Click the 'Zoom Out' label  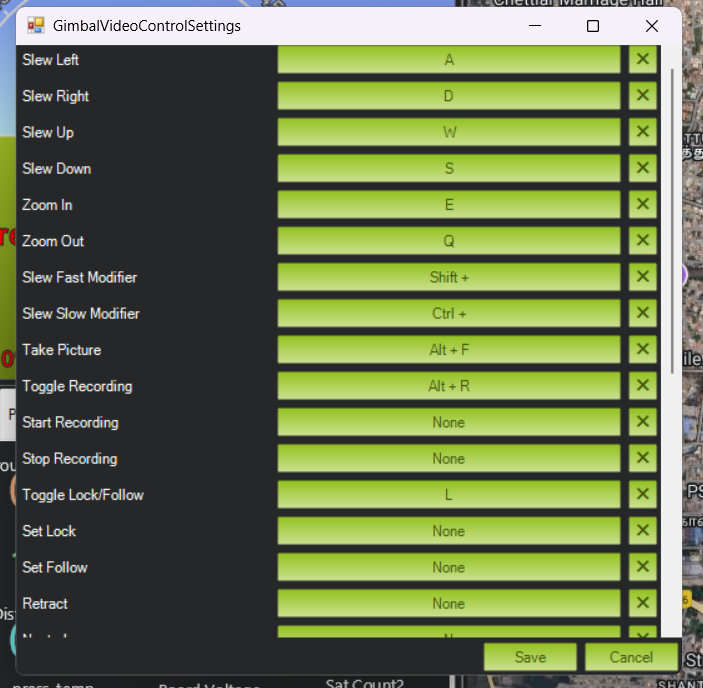(x=53, y=241)
